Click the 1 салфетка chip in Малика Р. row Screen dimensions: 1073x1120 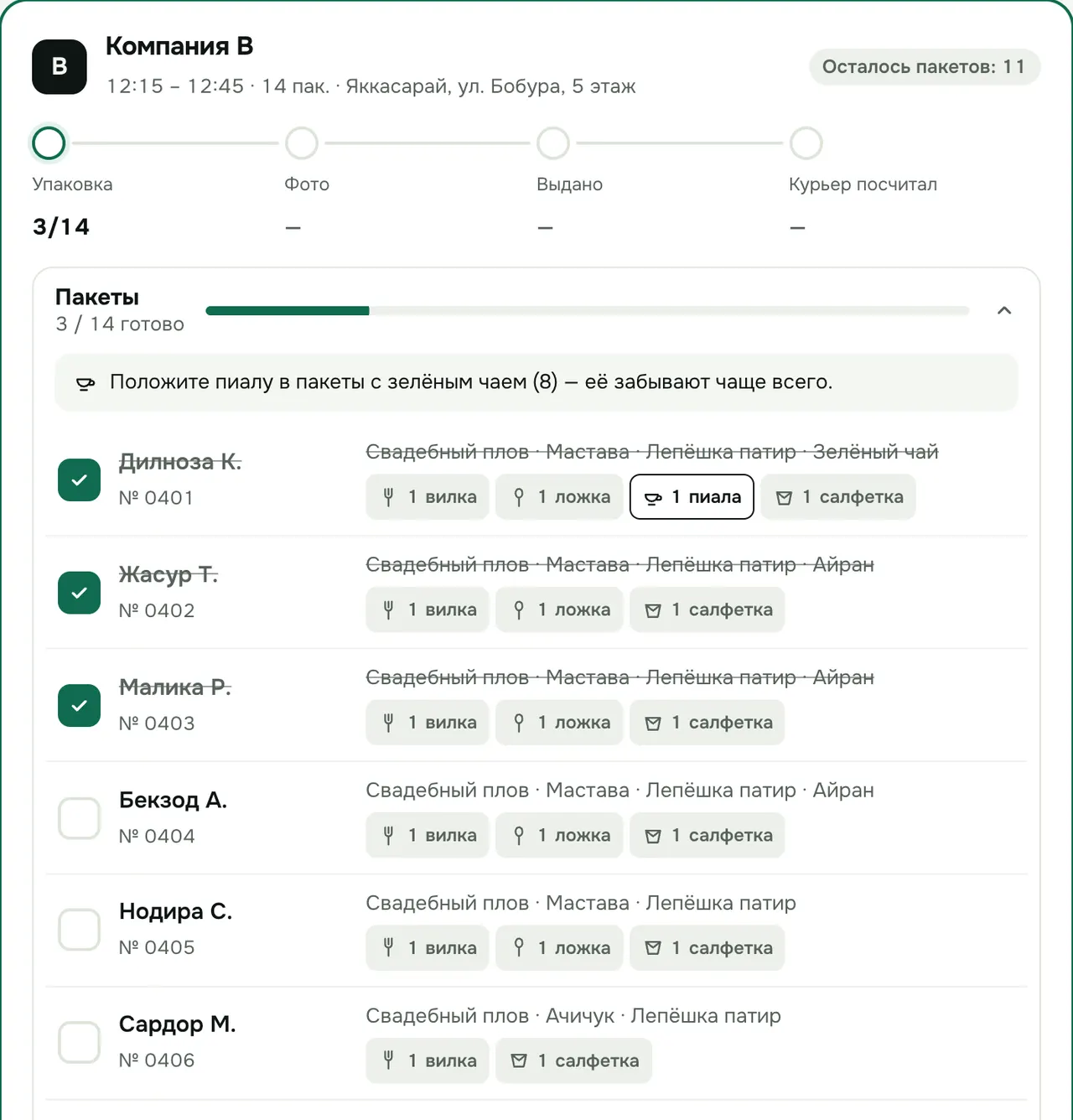tap(708, 723)
